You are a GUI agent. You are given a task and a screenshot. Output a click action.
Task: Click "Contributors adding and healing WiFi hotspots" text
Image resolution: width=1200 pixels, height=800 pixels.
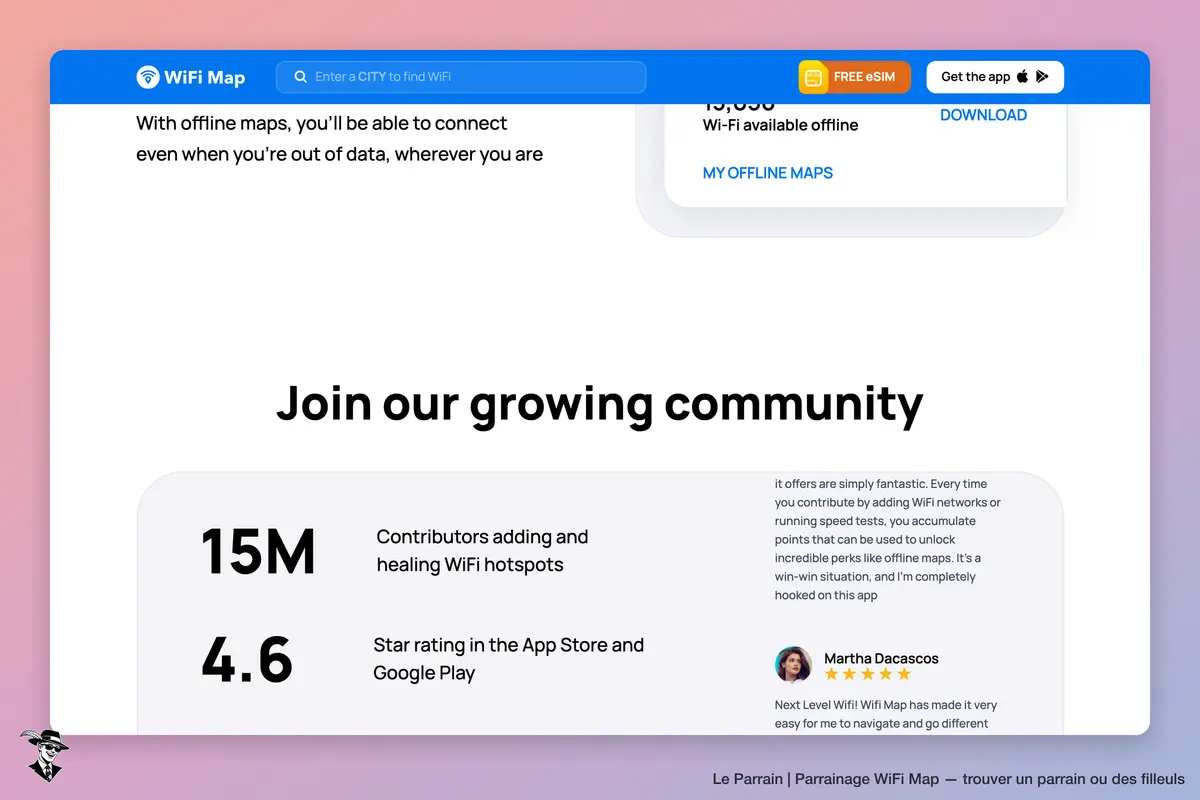483,551
